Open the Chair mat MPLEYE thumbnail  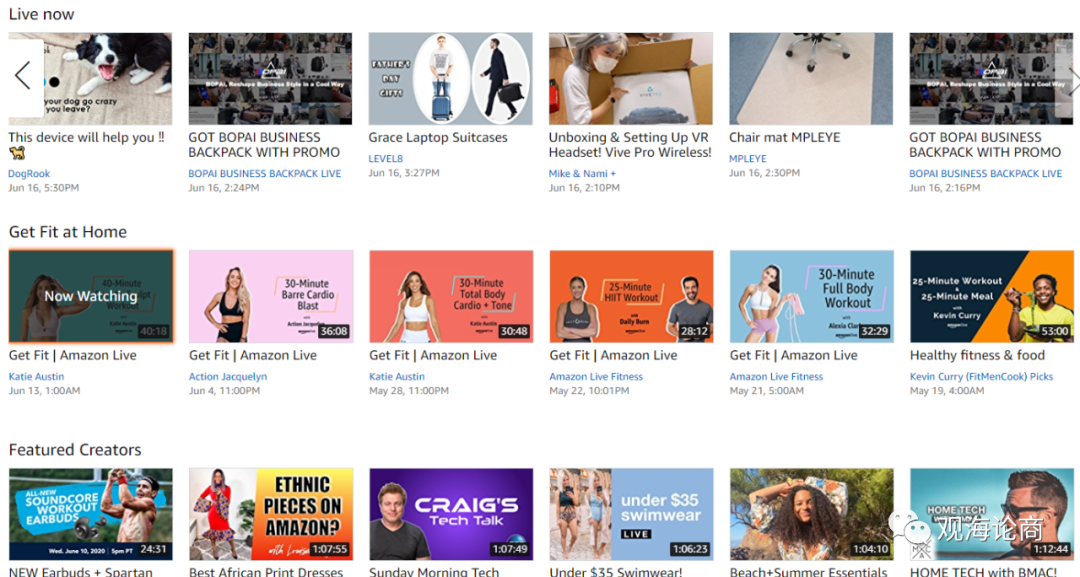pos(811,78)
